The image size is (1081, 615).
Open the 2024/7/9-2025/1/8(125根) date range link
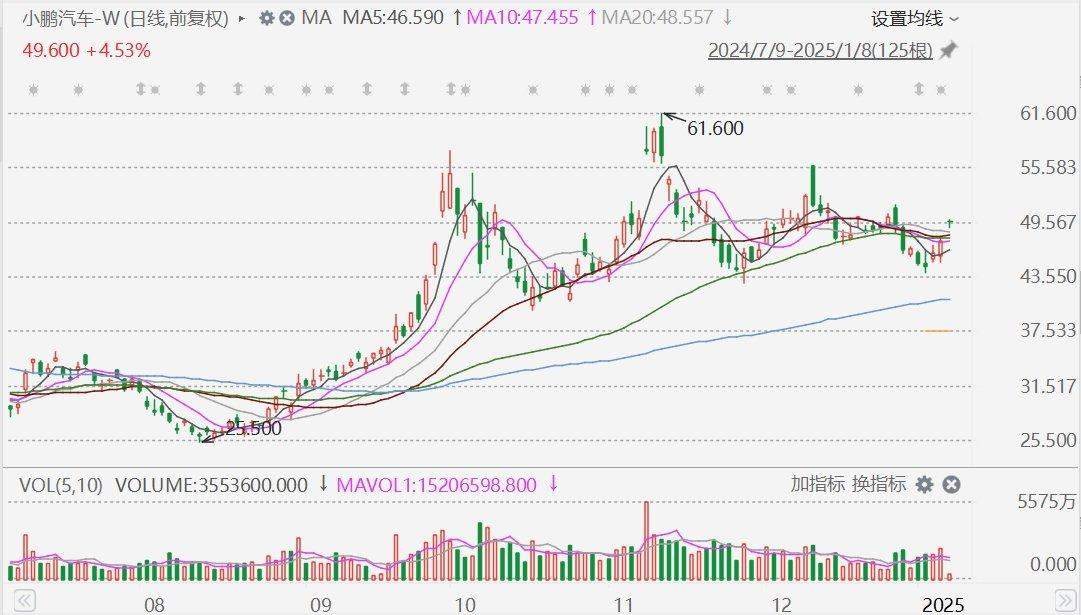click(820, 50)
